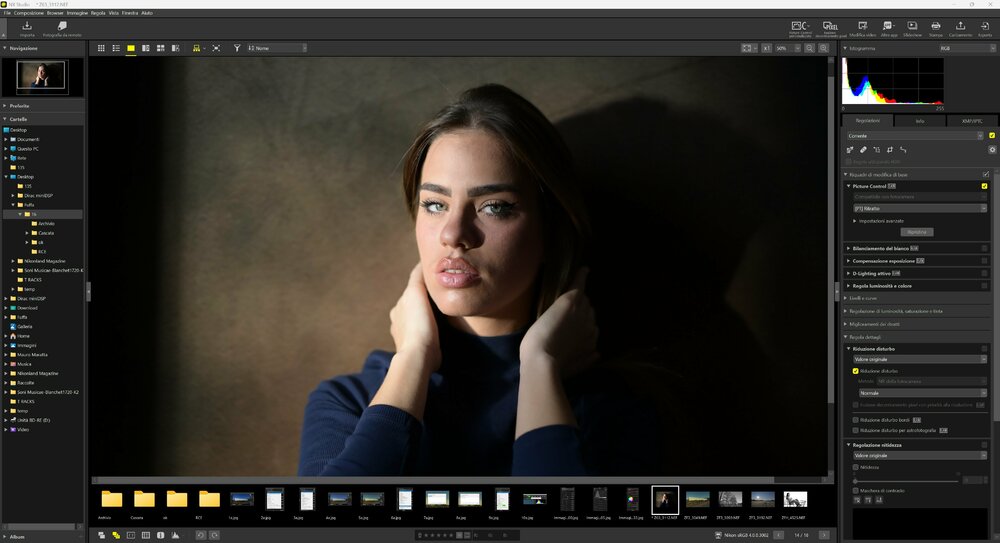Click the Importa icon in the toolbar
Image resolution: width=1000 pixels, height=543 pixels.
27,26
